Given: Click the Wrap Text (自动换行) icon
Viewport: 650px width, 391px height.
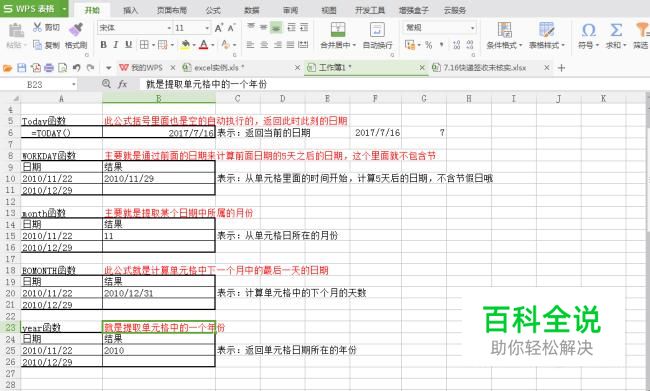Looking at the screenshot, I should pos(377,29).
